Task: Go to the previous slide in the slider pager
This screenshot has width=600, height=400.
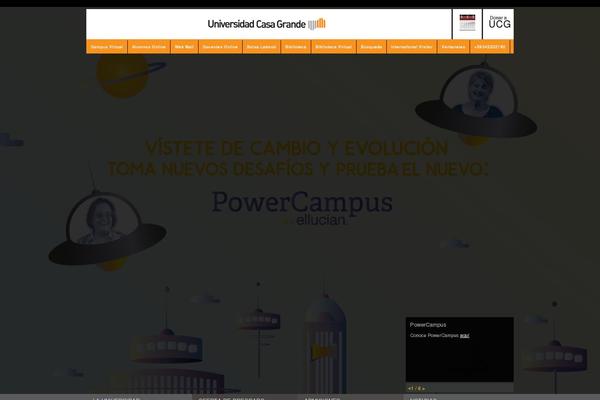Action: point(409,389)
